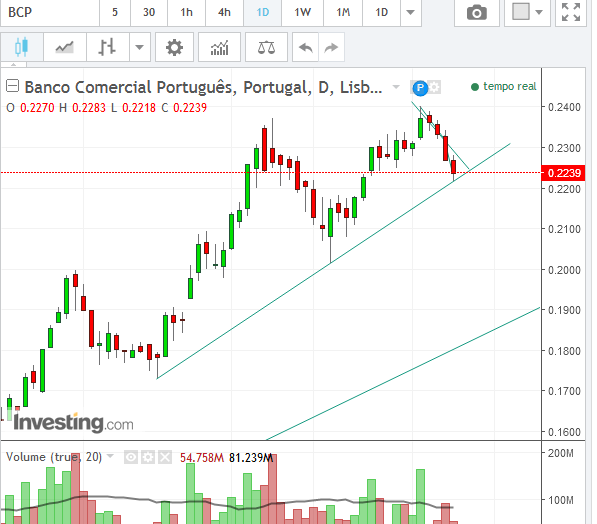Redo the chart action
The image size is (597, 524).
pos(331,47)
